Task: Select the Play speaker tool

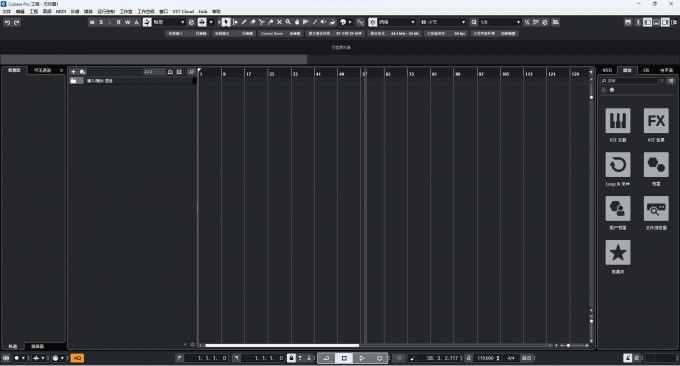Action: (x=324, y=22)
